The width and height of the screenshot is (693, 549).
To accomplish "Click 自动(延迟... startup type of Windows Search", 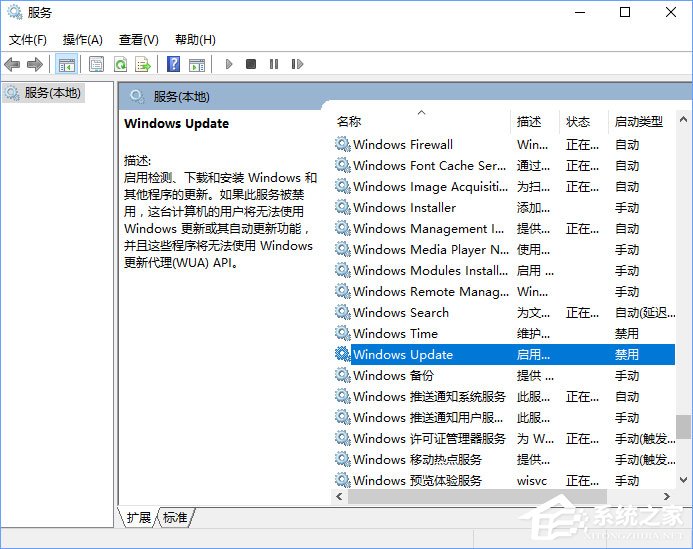I will tap(645, 313).
